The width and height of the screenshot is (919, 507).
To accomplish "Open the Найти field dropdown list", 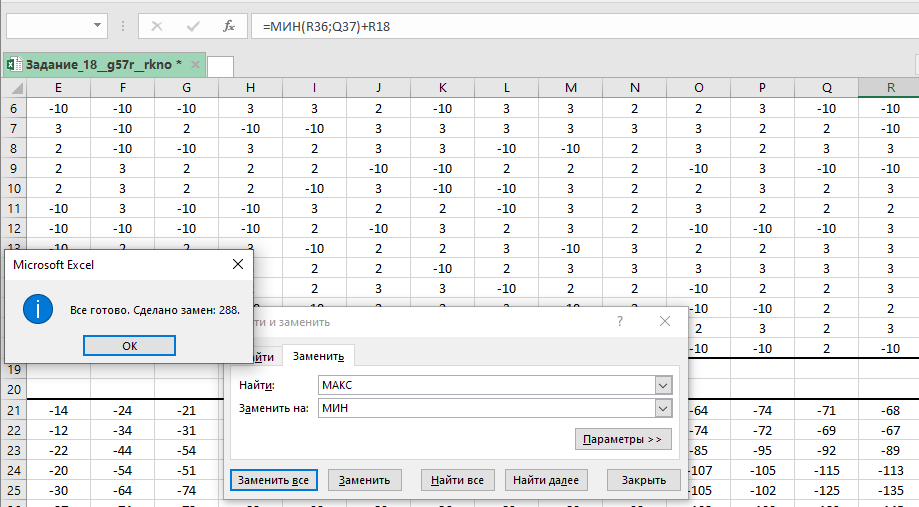I will [x=662, y=385].
